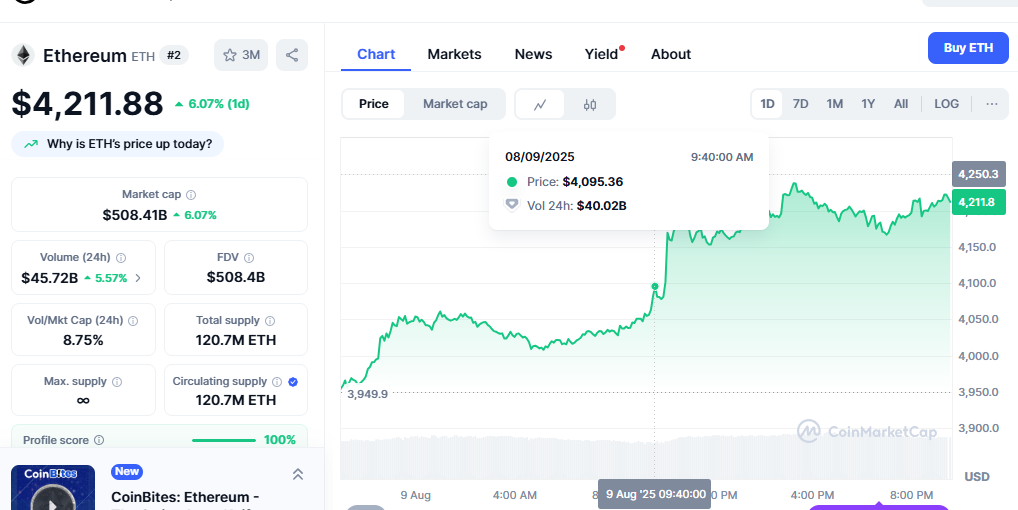Click the 8.75% Vol/Mkt Cap value

(x=83, y=340)
